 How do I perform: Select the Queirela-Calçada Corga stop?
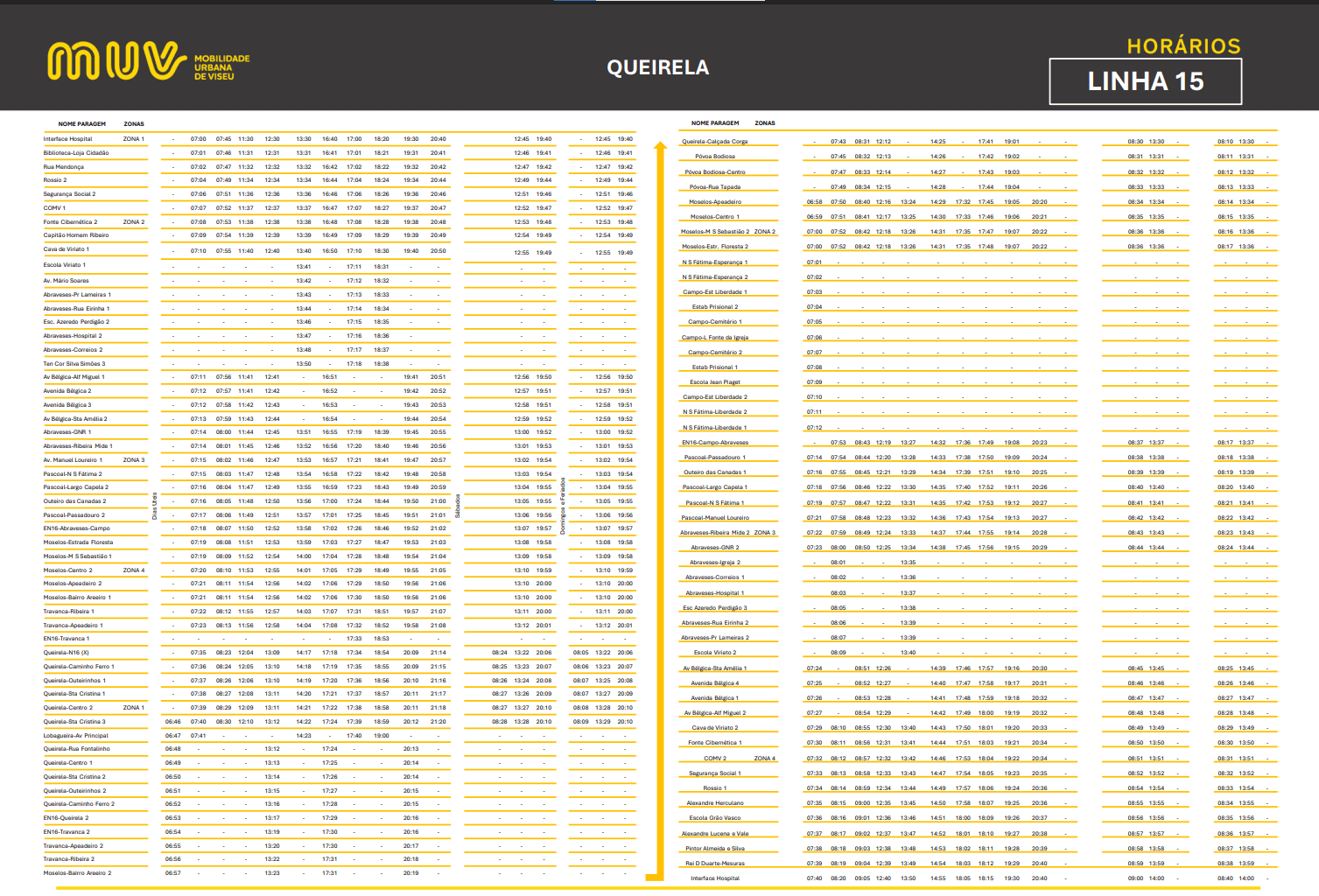point(714,142)
